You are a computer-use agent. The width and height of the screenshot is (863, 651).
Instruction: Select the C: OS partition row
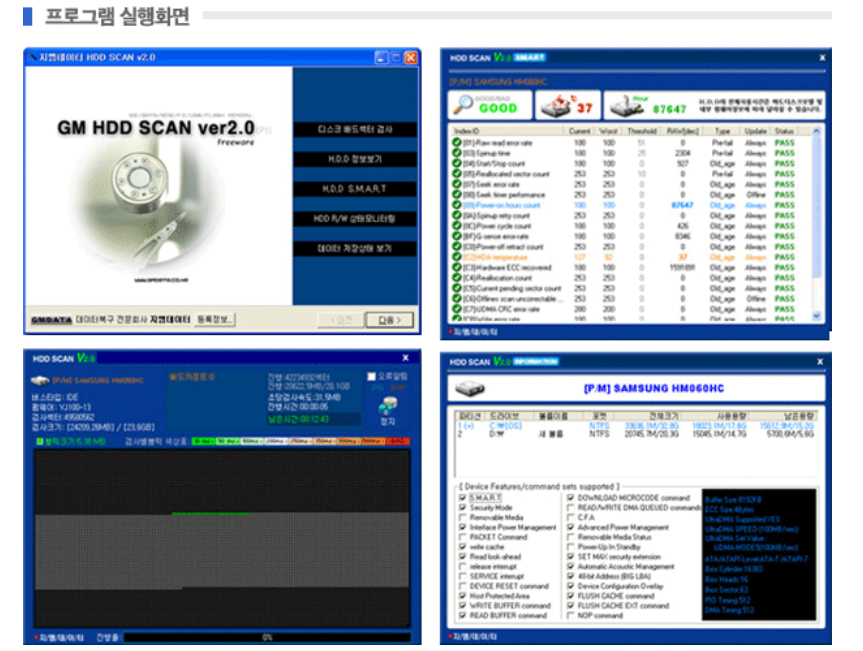[x=637, y=426]
